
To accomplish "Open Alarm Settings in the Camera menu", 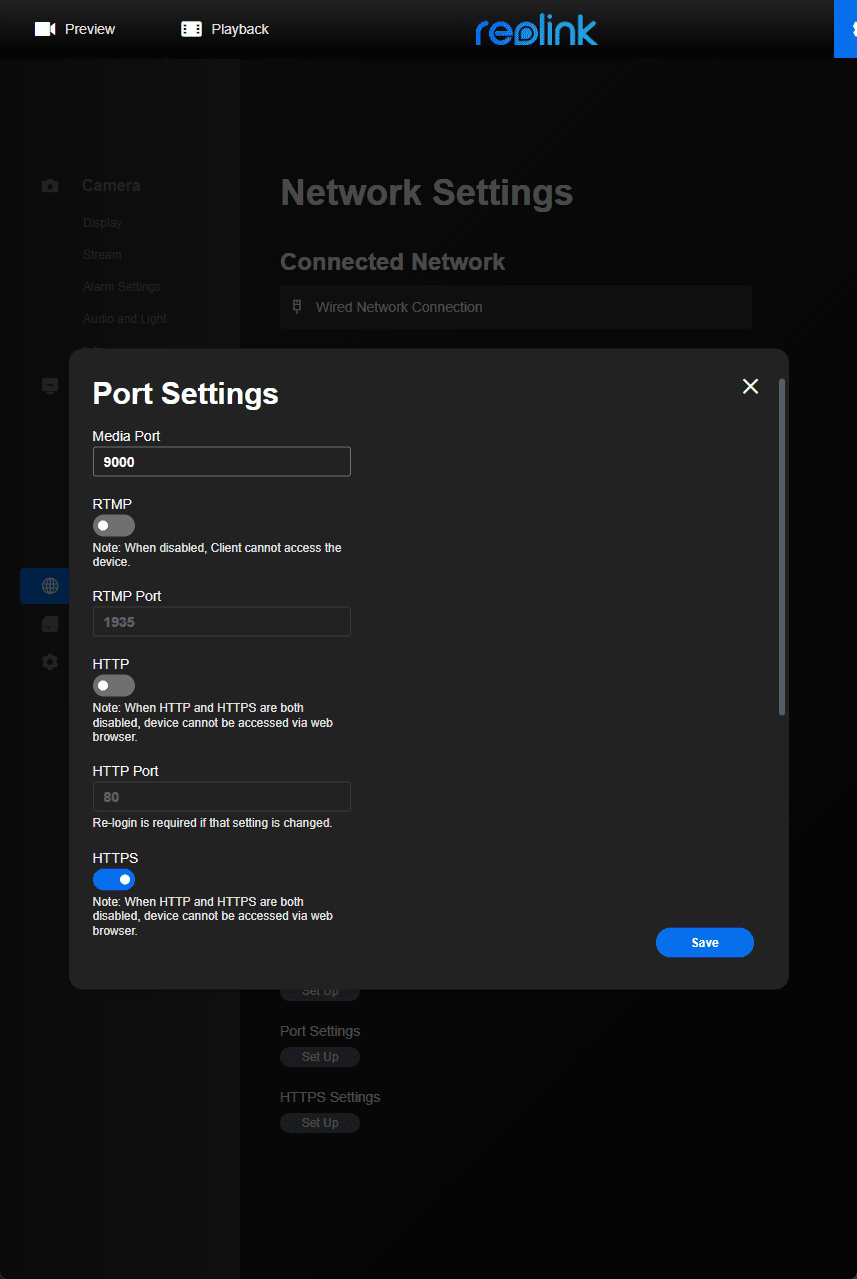I will [x=121, y=287].
